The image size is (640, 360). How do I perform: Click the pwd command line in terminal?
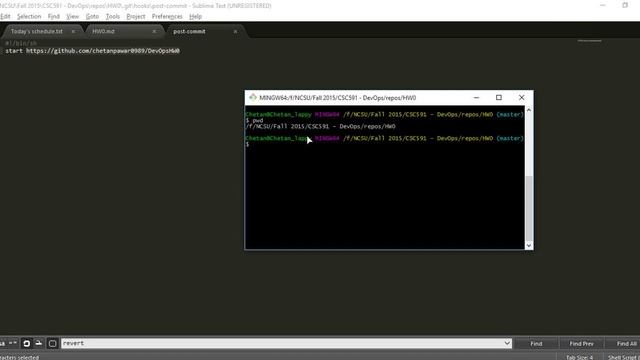255,120
